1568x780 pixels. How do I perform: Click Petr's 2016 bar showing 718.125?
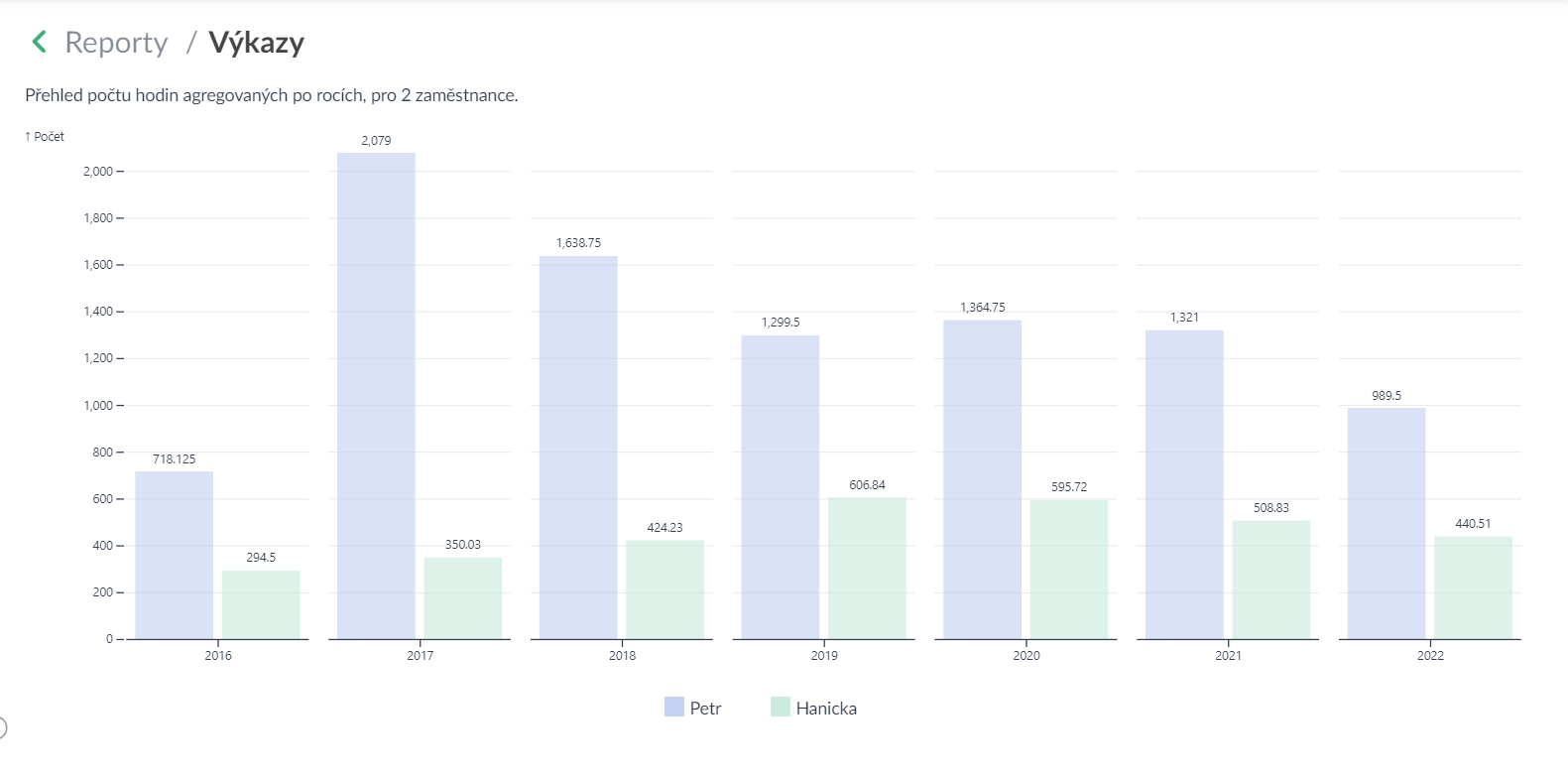click(175, 556)
